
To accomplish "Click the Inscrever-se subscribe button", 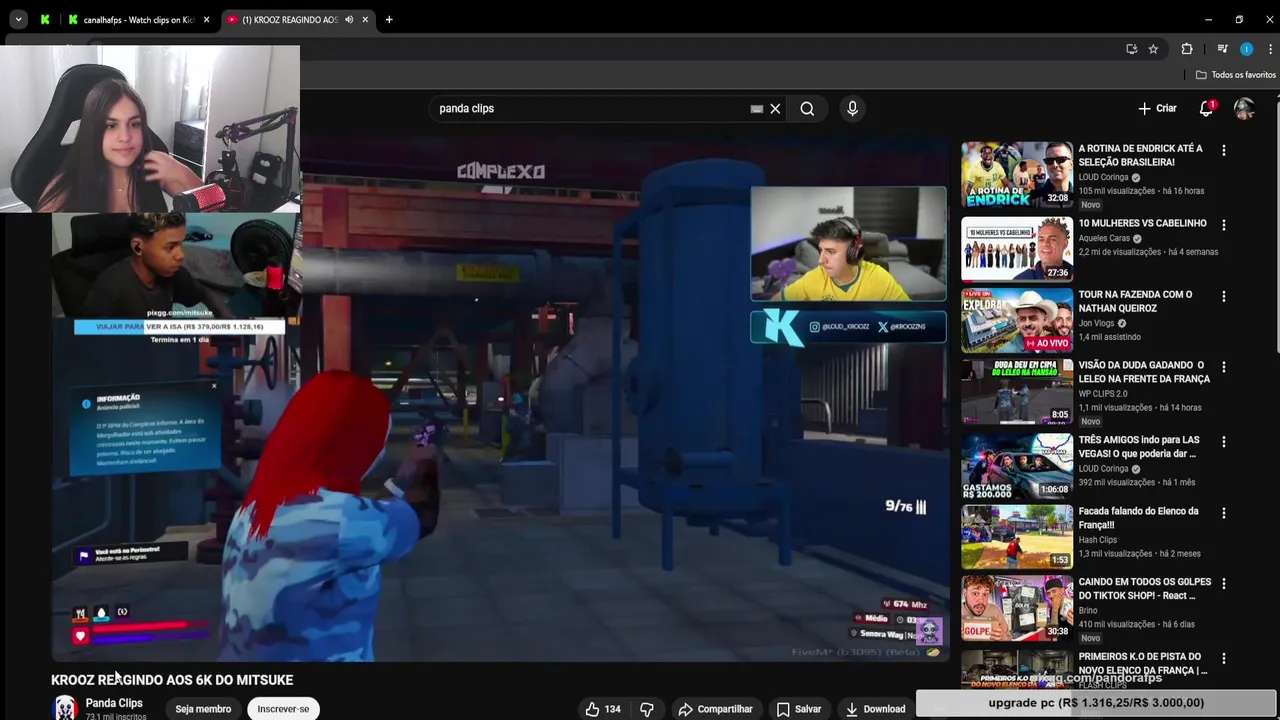I will click(x=283, y=709).
